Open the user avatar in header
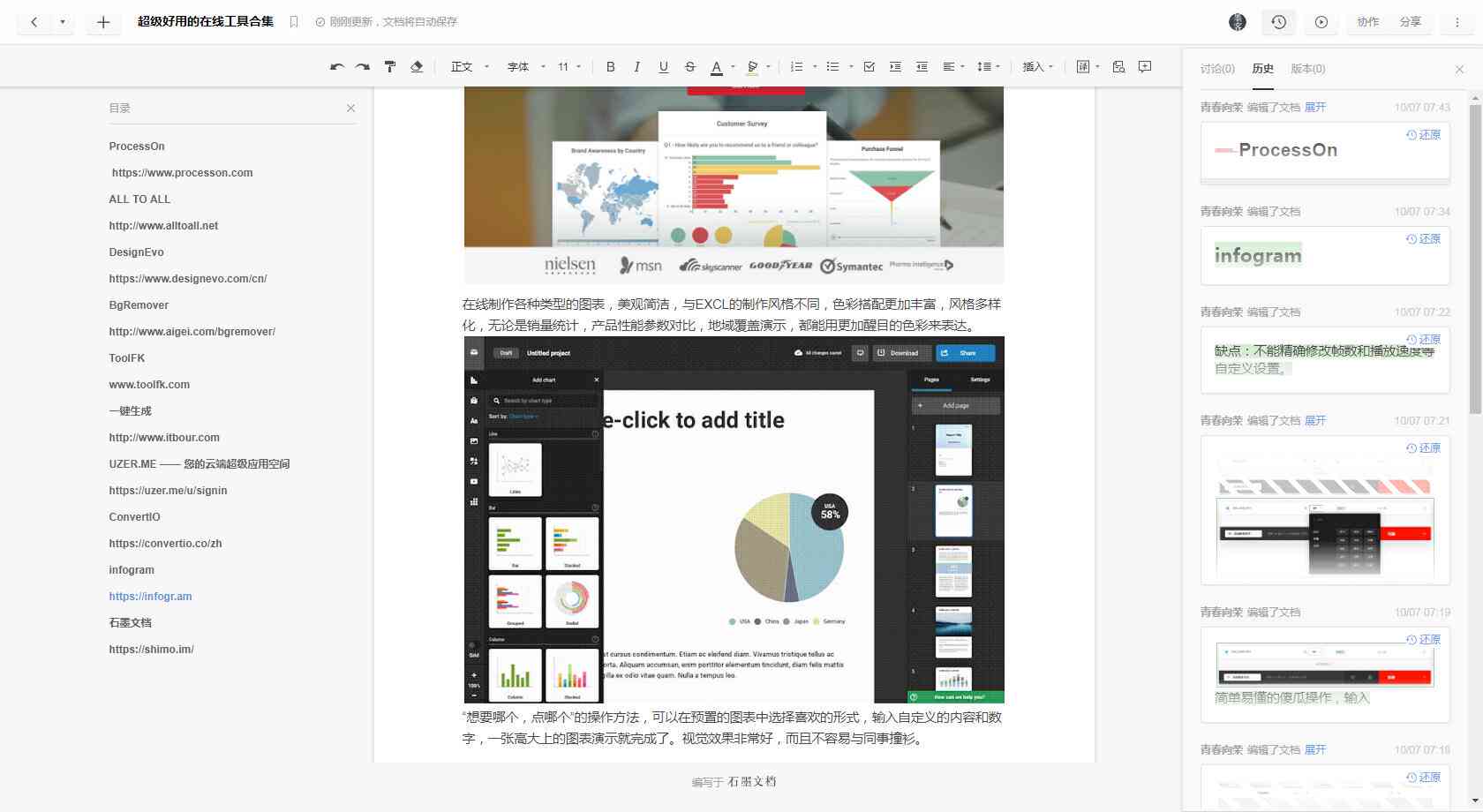 1238,22
